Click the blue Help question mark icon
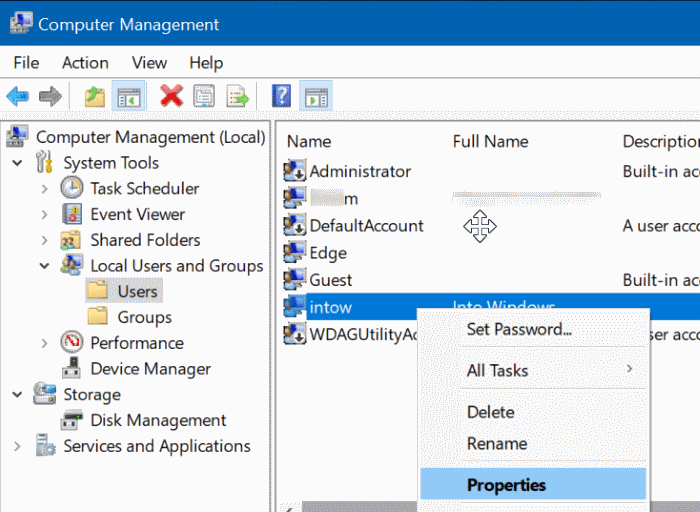Screen dimensions: 700x512 pyautogui.click(x=281, y=96)
